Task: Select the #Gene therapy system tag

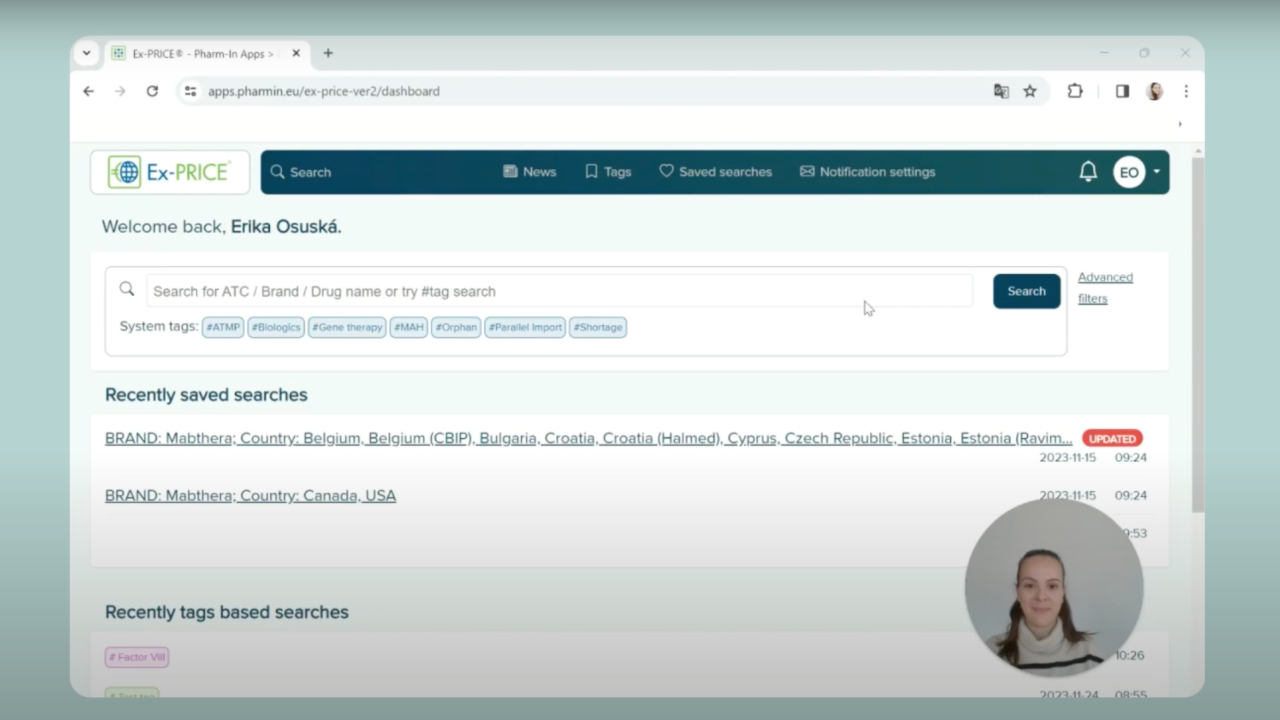Action: (347, 327)
